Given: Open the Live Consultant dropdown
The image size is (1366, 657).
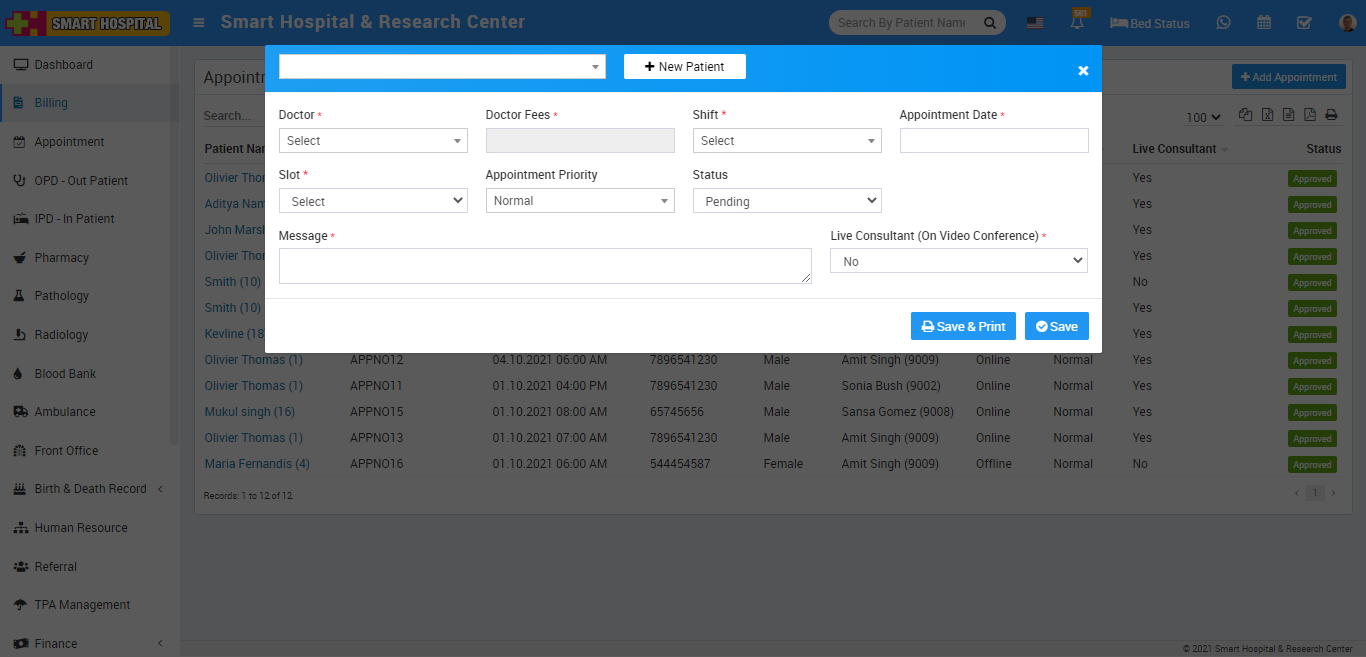Looking at the screenshot, I should [x=959, y=261].
